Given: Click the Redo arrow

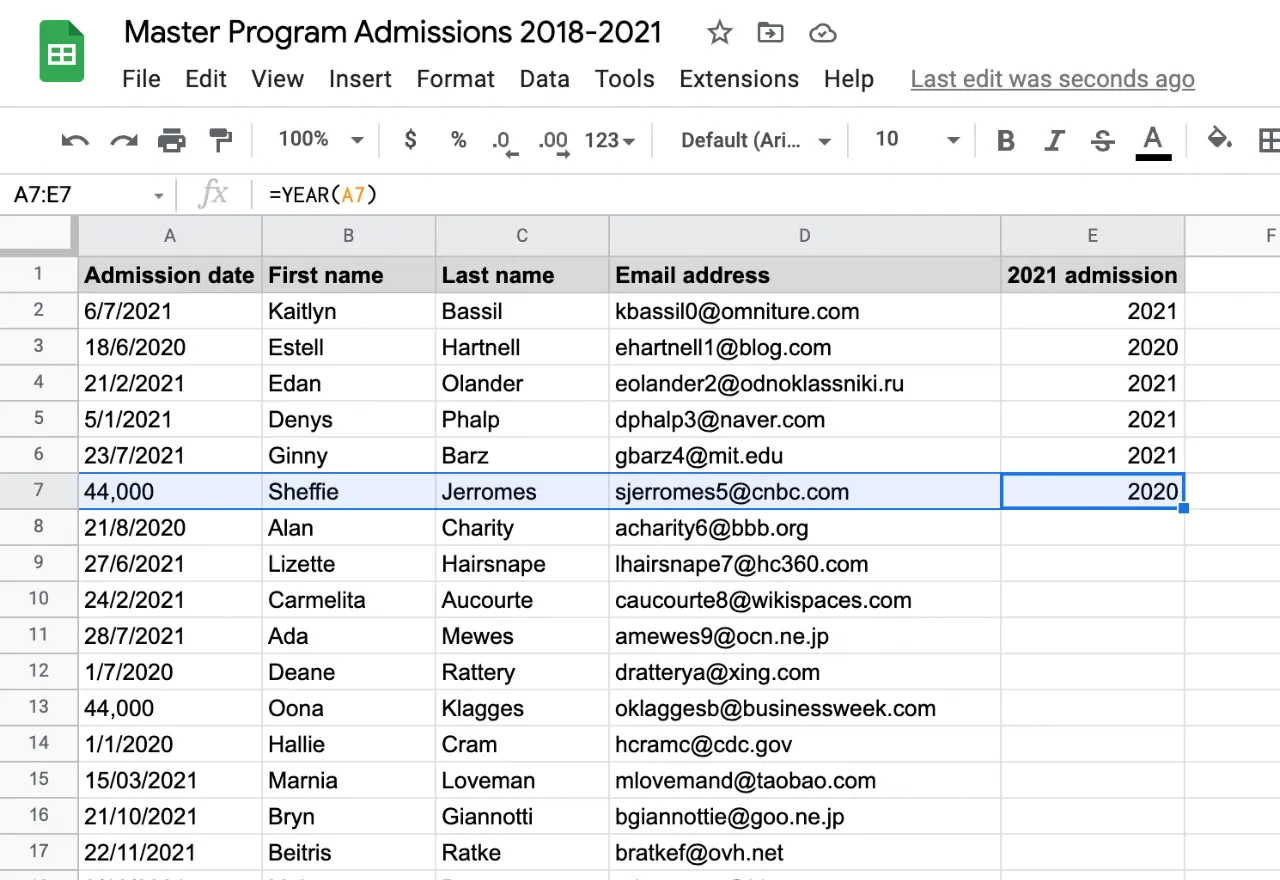Looking at the screenshot, I should [x=123, y=140].
